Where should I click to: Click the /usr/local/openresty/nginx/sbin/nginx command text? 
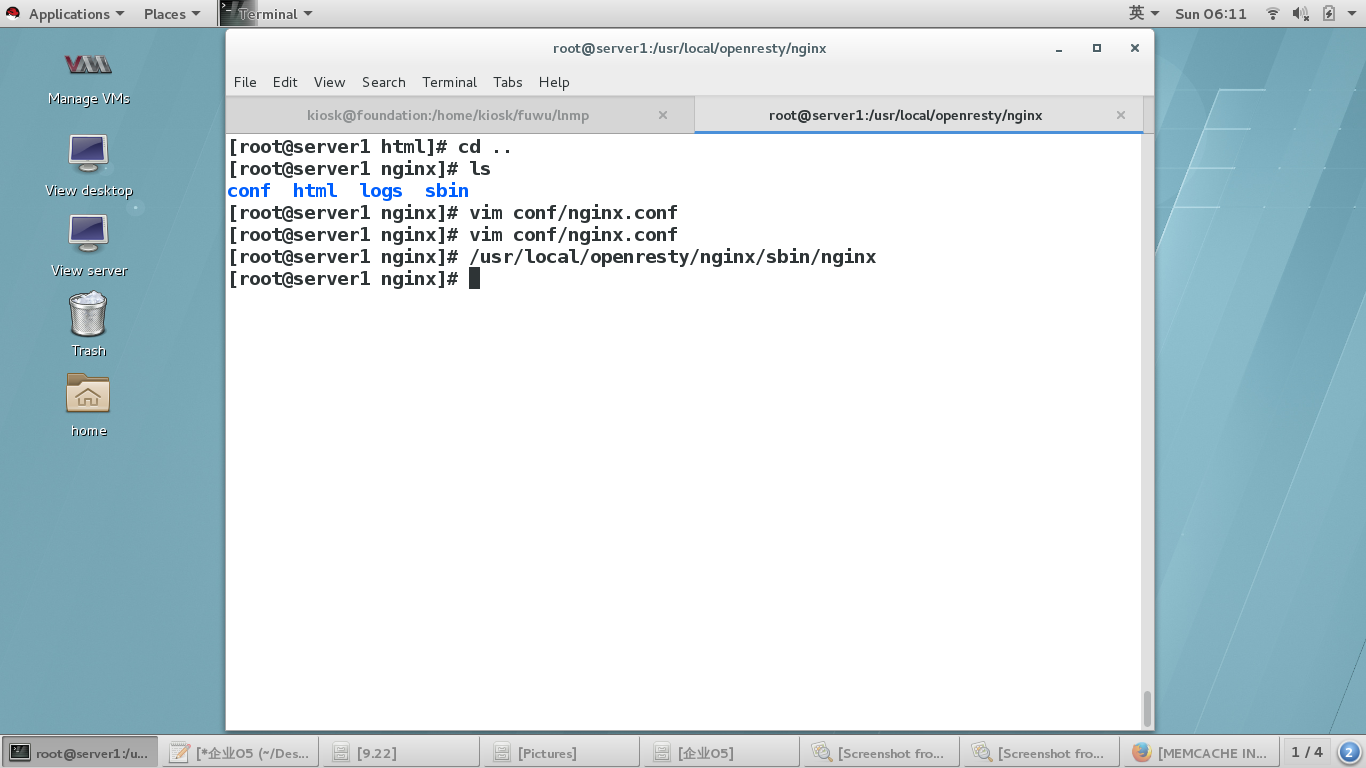click(673, 257)
